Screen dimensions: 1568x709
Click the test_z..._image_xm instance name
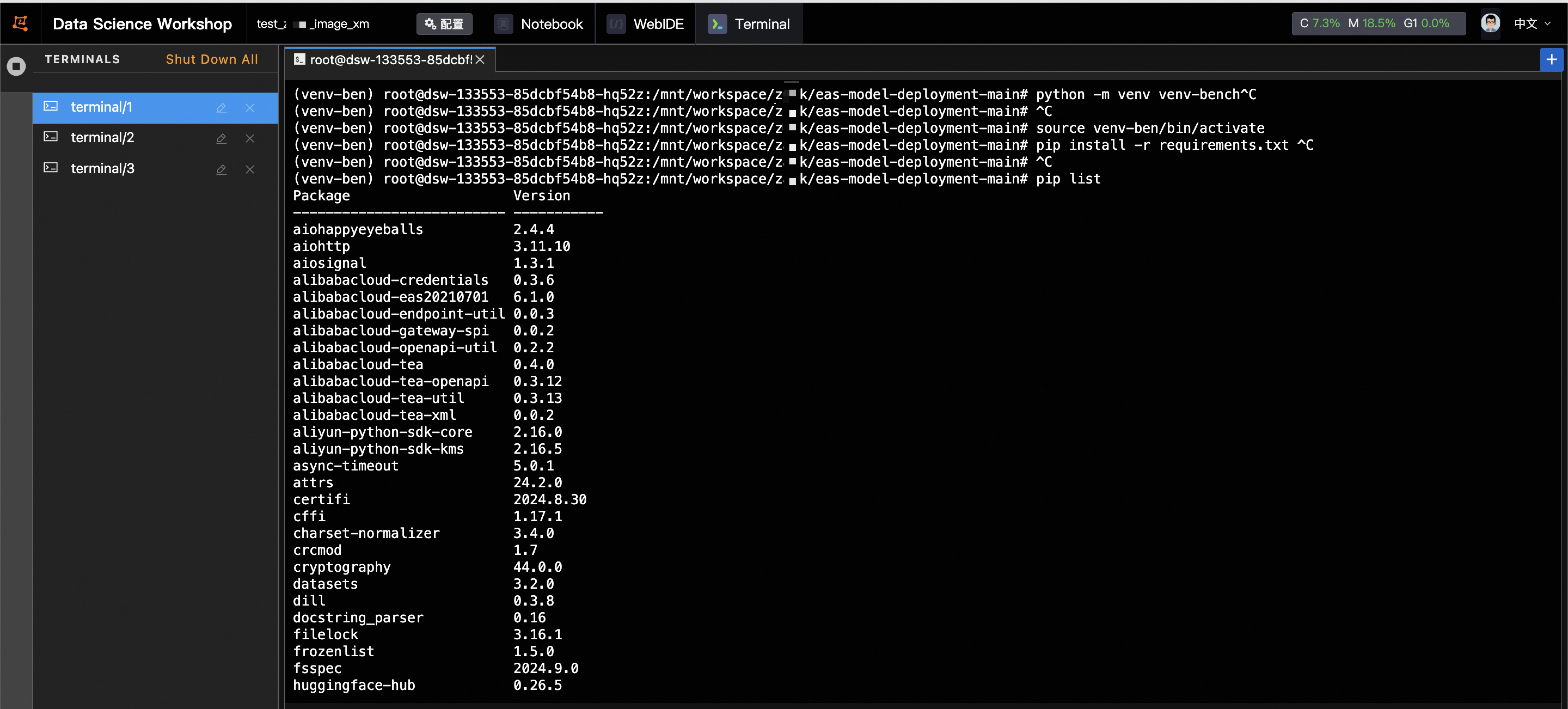pyautogui.click(x=313, y=24)
